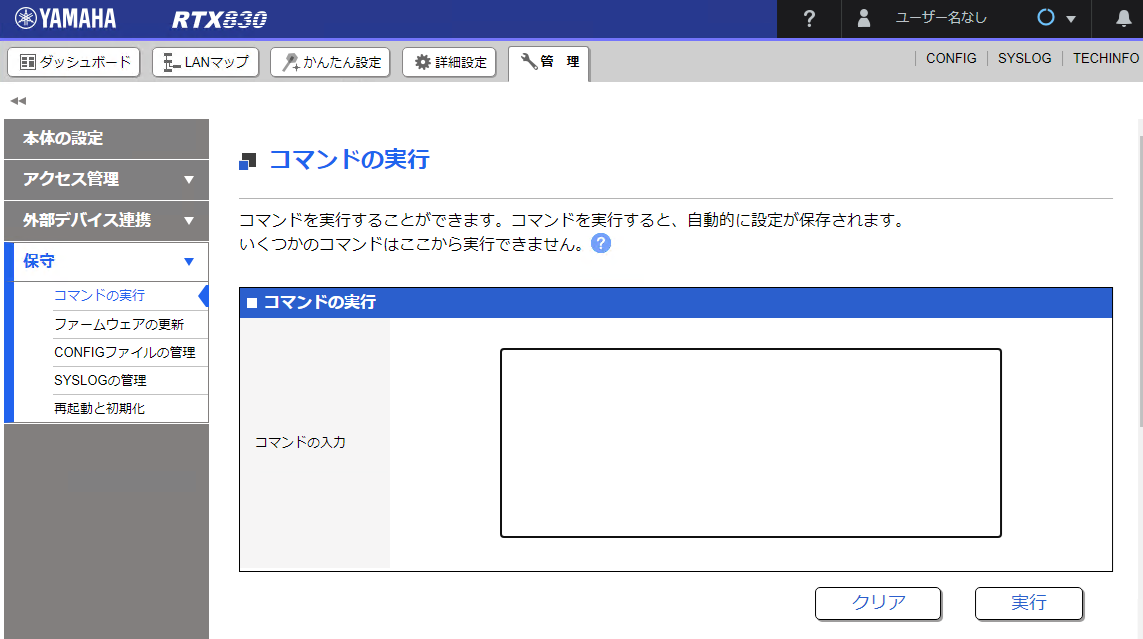This screenshot has width=1143, height=639.
Task: Open the TECHINFO link
Action: 1106,58
